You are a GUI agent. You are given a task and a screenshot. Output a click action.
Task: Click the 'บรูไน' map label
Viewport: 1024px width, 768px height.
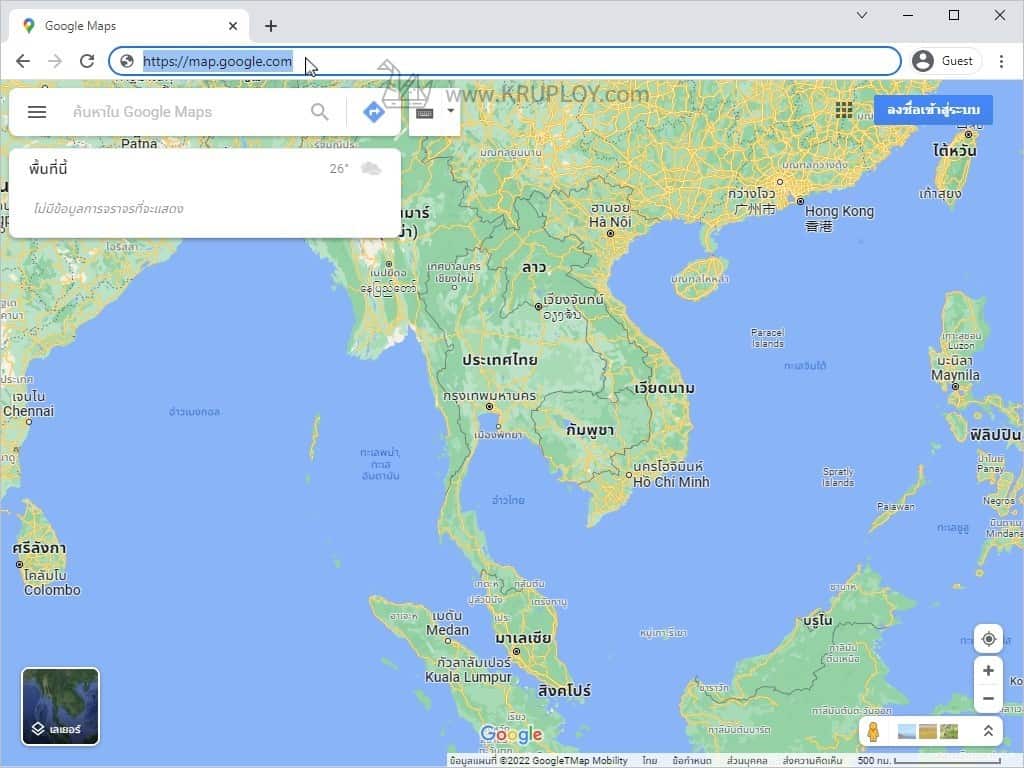818,620
